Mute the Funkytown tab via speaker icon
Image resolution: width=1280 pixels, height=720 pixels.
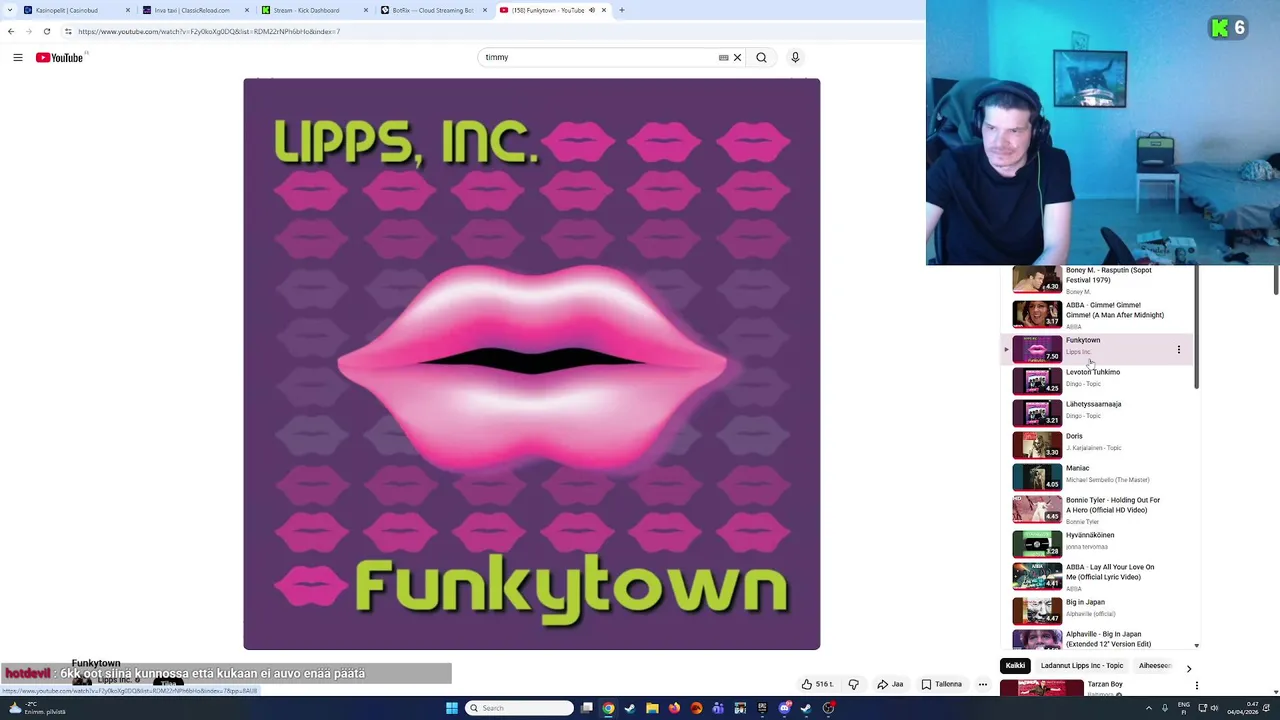coord(591,10)
